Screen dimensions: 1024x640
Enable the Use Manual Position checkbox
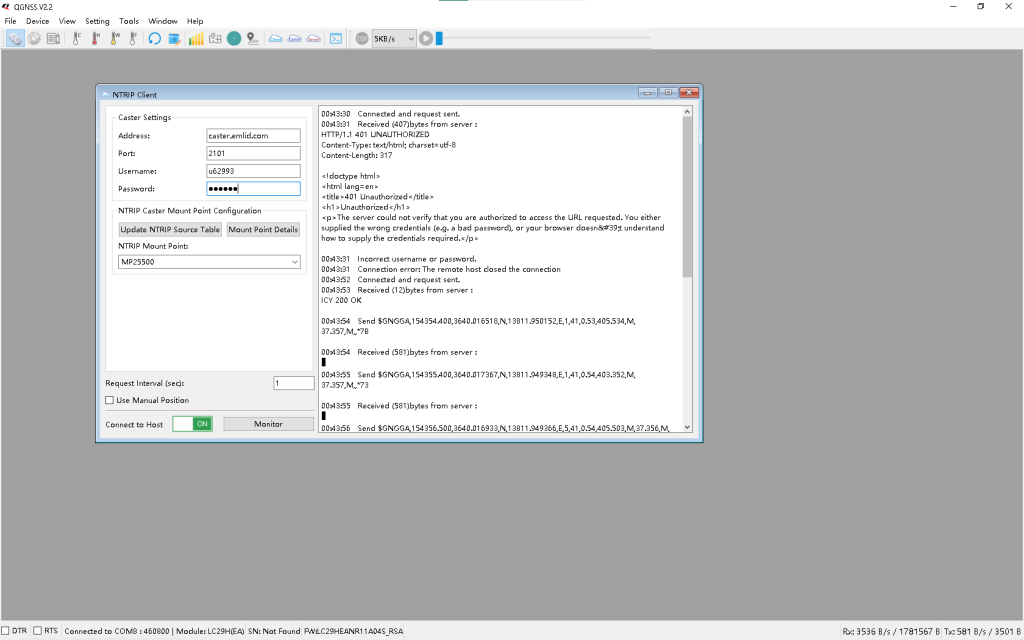click(x=110, y=401)
